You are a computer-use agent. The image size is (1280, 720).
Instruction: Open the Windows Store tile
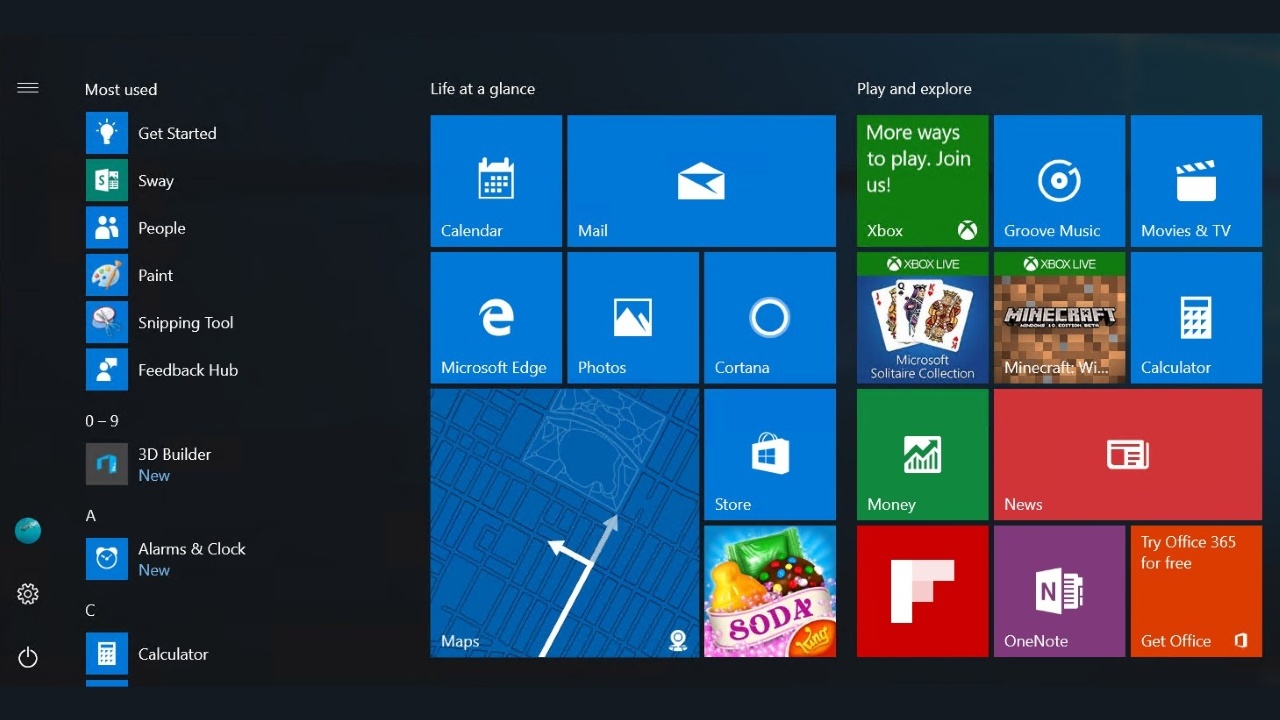[x=769, y=454]
